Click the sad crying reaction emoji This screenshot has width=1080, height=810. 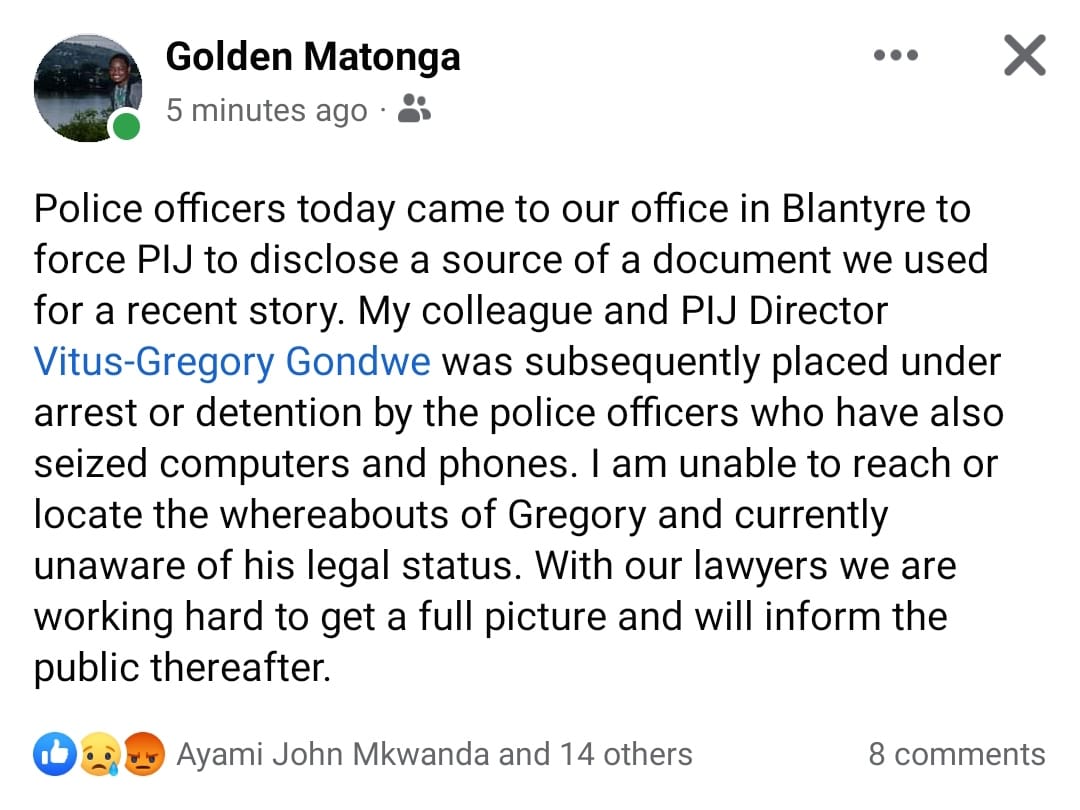point(100,754)
